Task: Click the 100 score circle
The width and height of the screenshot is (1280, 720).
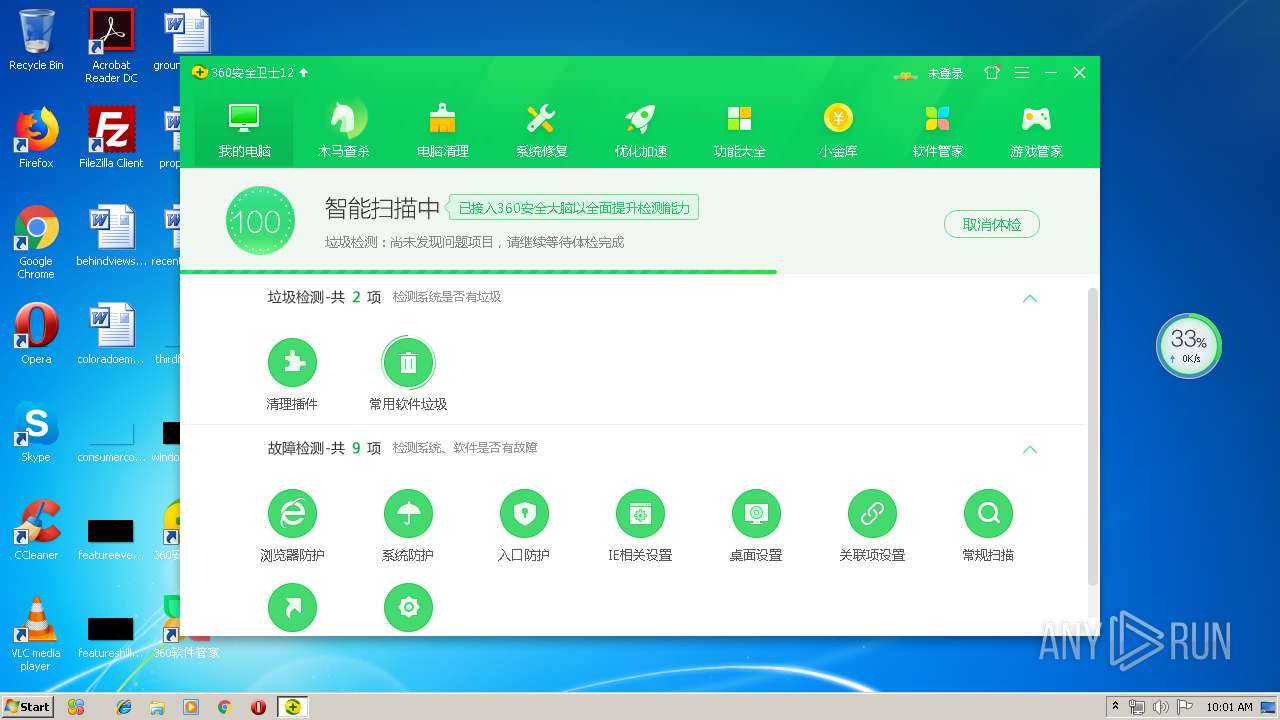Action: point(260,221)
